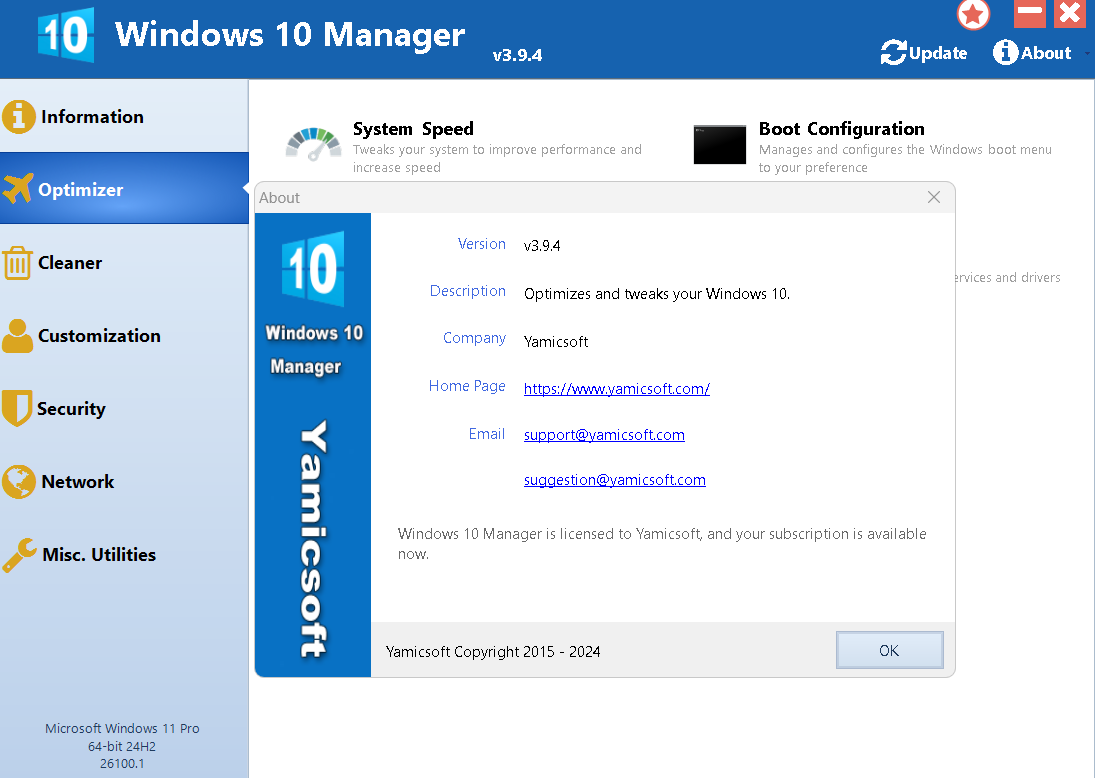This screenshot has height=778, width=1095.
Task: Switch to the Customization tab
Action: point(124,336)
